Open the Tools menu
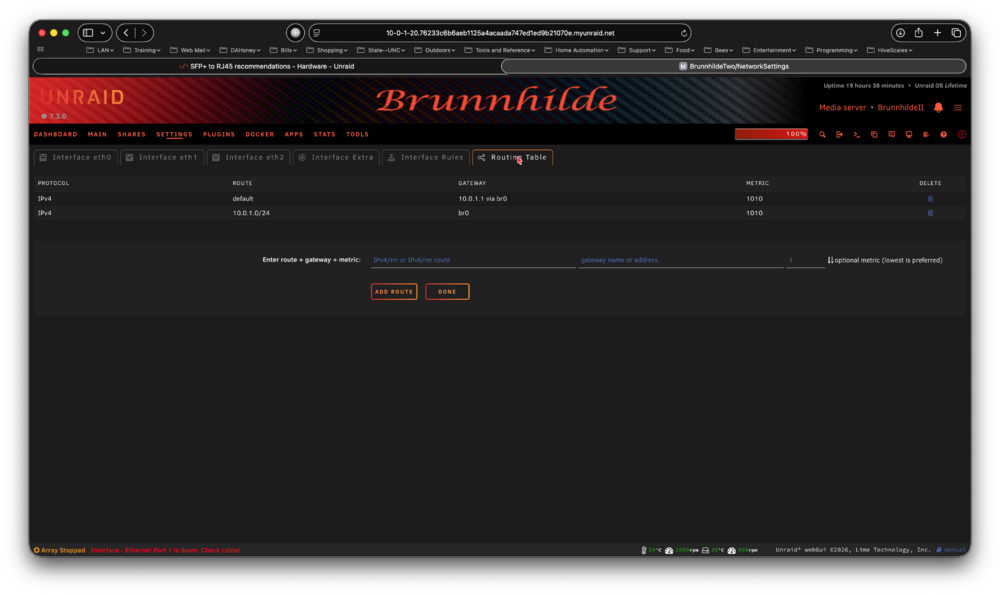Screen dimensions: 1000x595 point(357,135)
